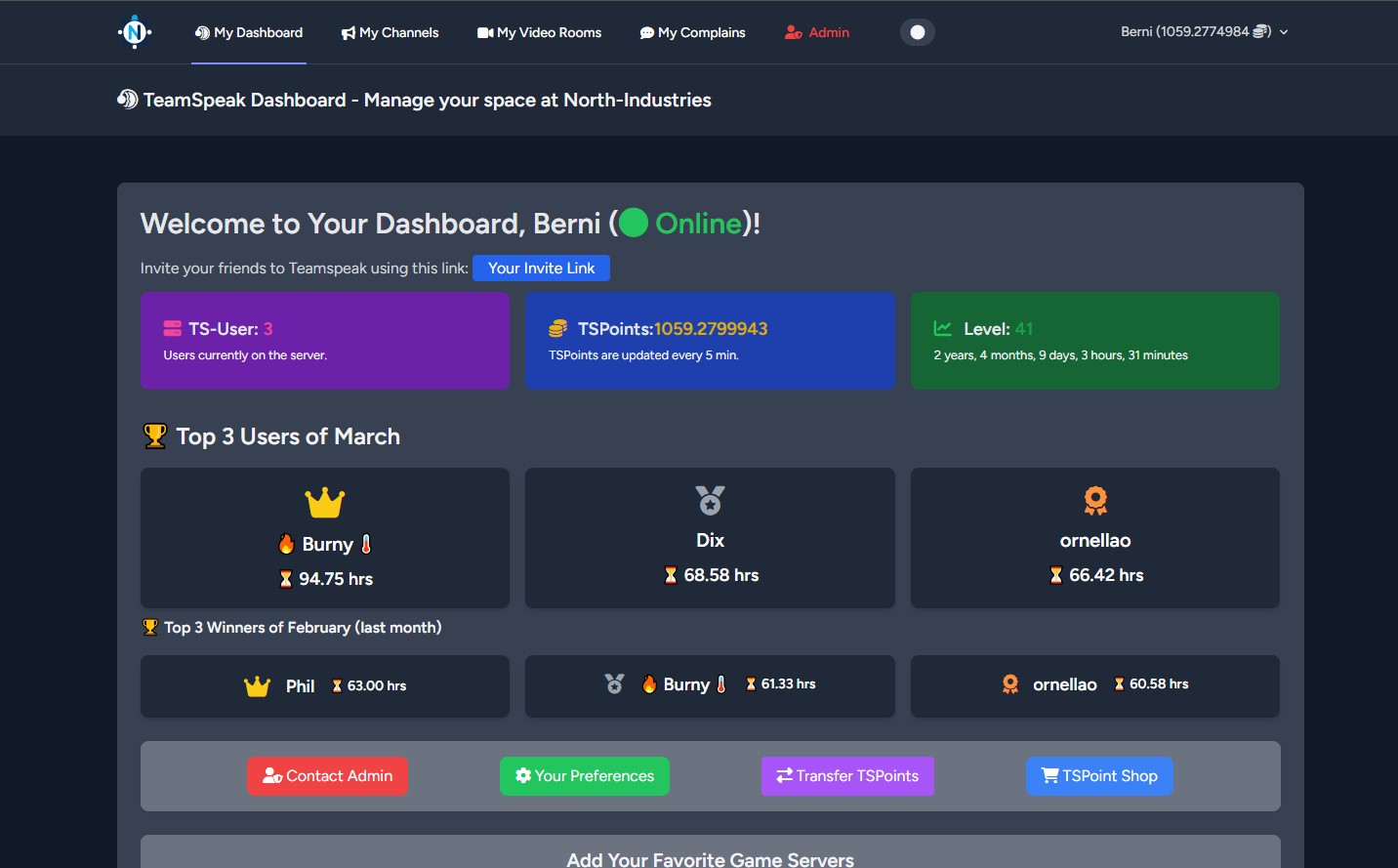Open My Video Rooms
This screenshot has width=1398, height=868.
click(539, 32)
